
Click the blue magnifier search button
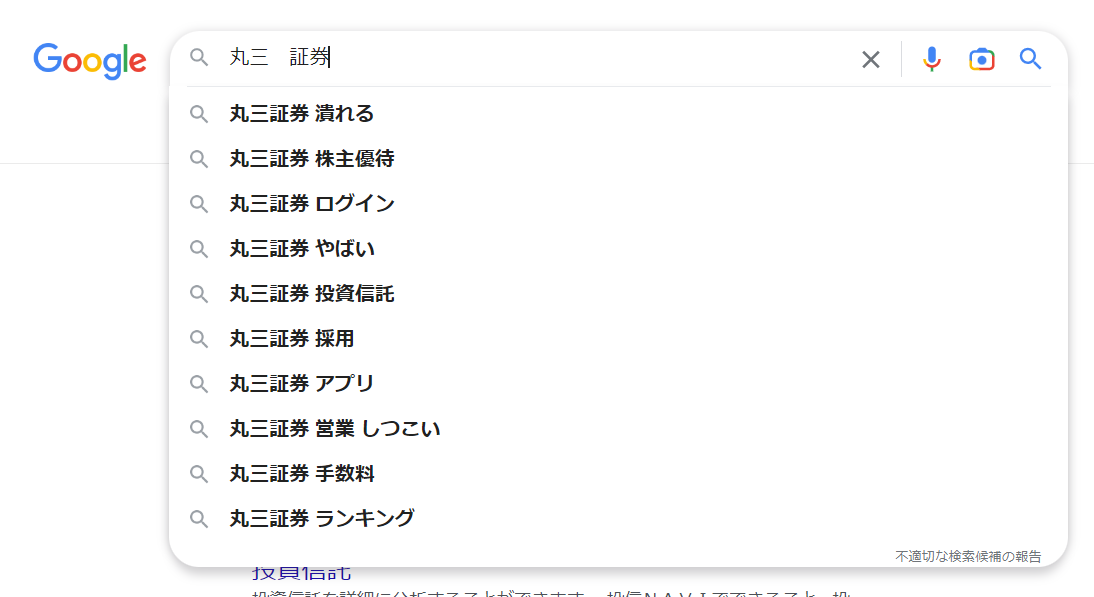tap(1031, 59)
